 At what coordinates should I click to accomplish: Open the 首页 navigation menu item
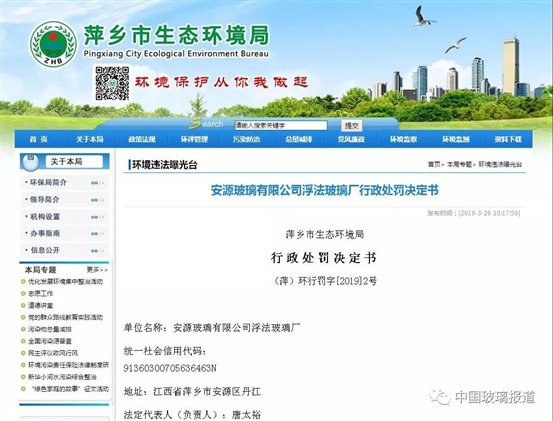coord(38,140)
